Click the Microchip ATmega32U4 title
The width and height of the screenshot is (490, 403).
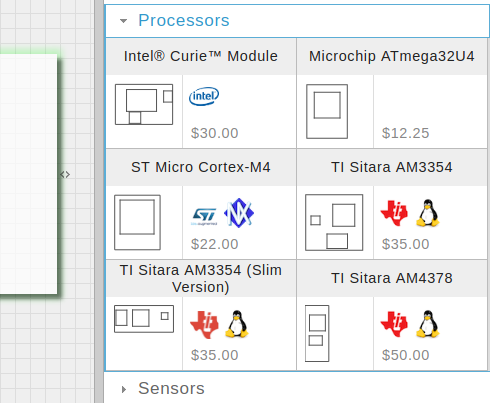392,56
